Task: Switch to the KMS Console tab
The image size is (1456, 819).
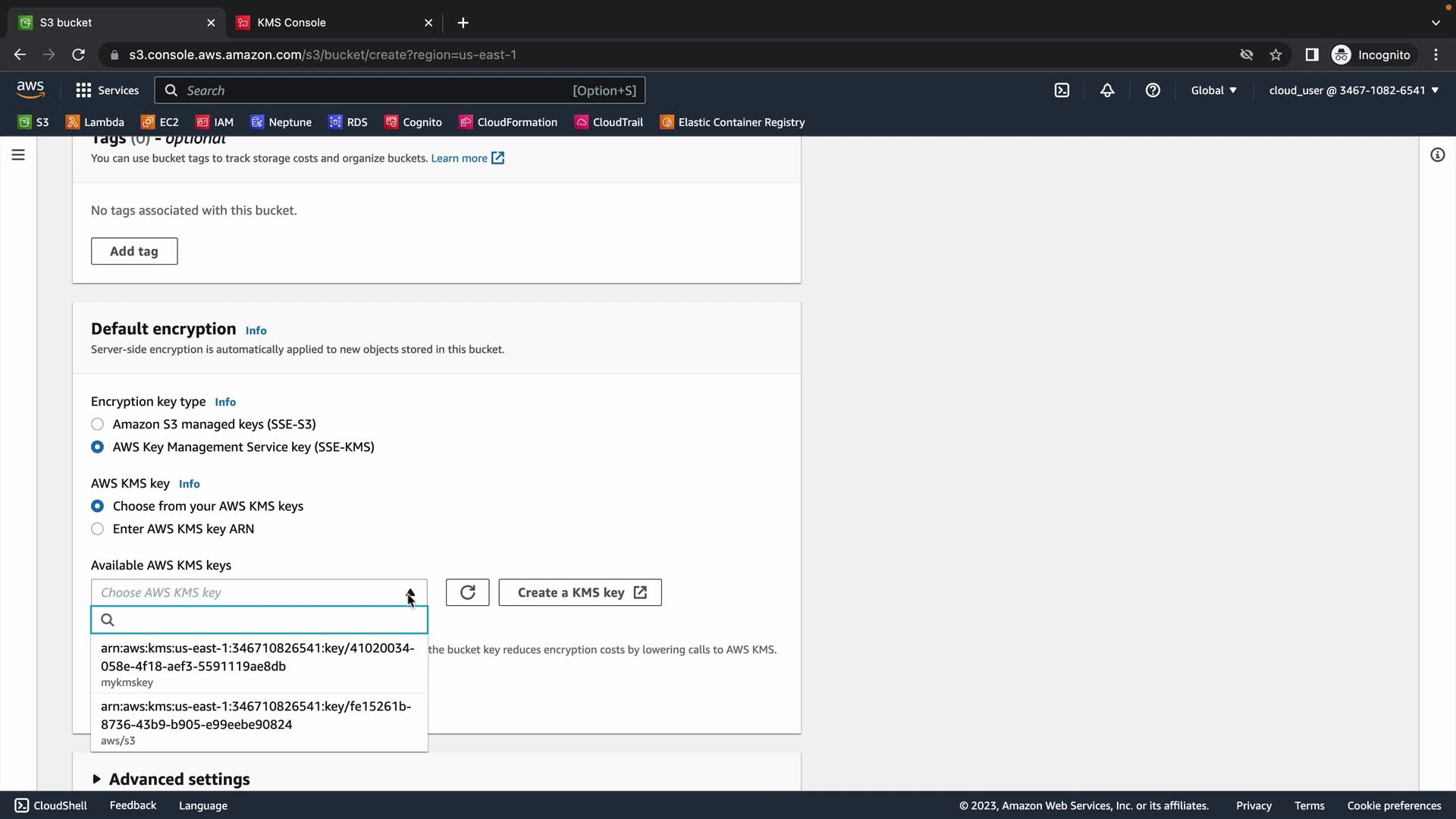Action: click(x=291, y=23)
